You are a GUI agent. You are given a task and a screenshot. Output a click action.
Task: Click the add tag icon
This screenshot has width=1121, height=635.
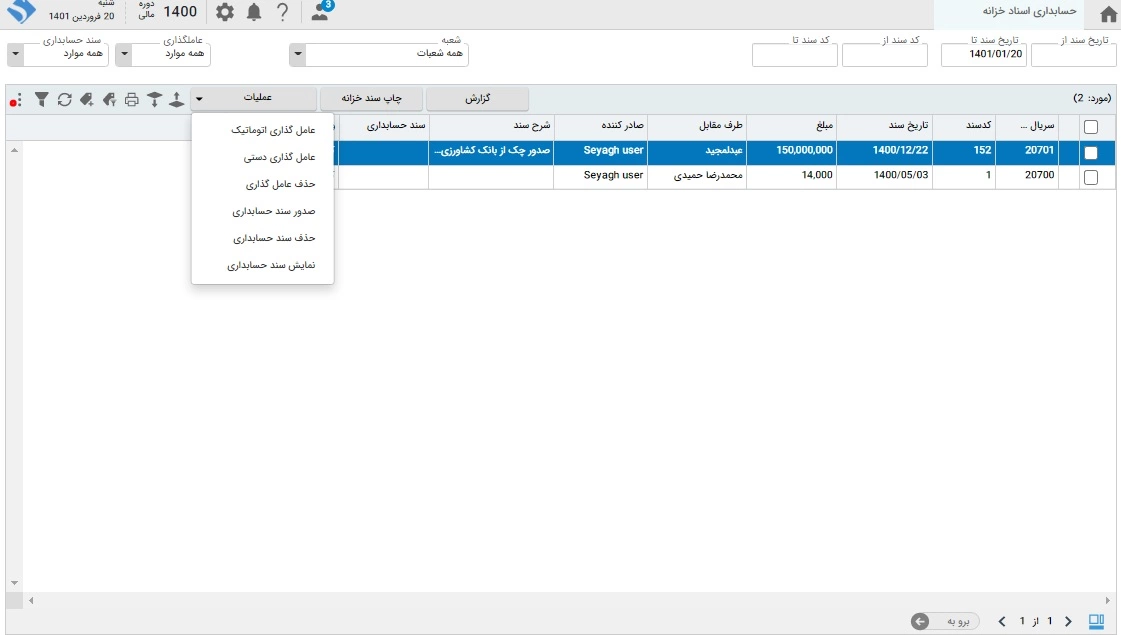[x=87, y=99]
